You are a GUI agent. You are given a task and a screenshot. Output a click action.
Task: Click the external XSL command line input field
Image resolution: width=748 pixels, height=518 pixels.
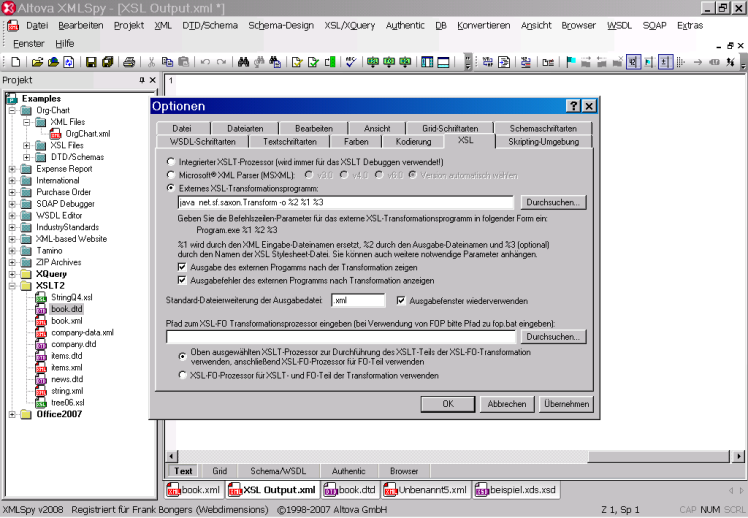click(345, 202)
